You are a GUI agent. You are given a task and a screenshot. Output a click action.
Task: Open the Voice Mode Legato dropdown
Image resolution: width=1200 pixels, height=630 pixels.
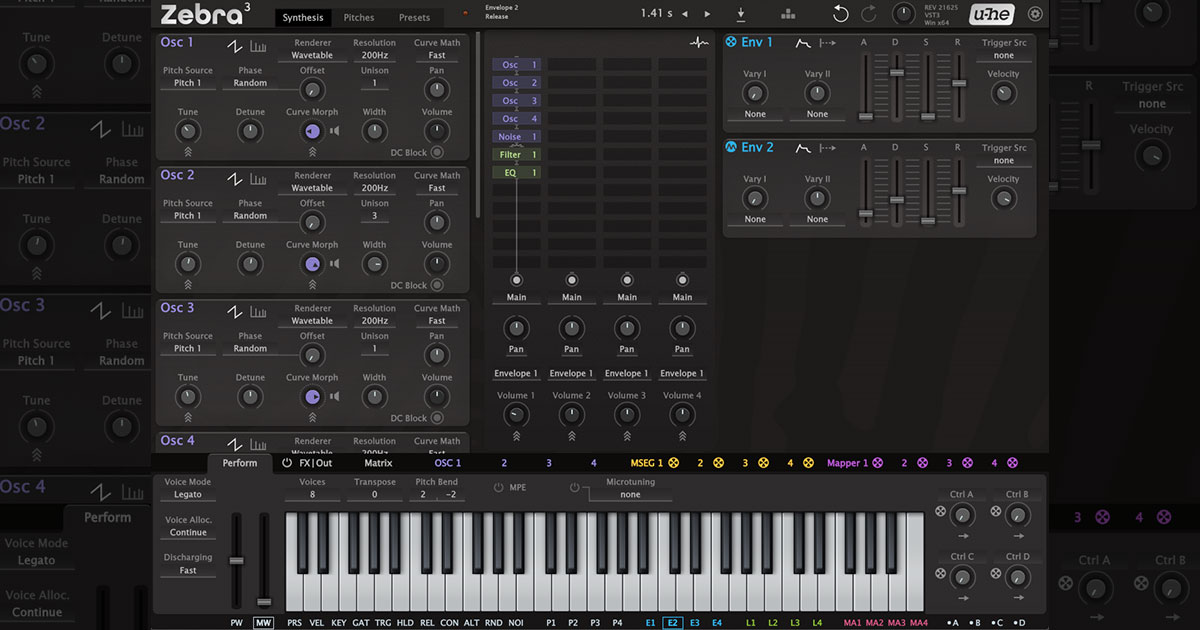[188, 494]
